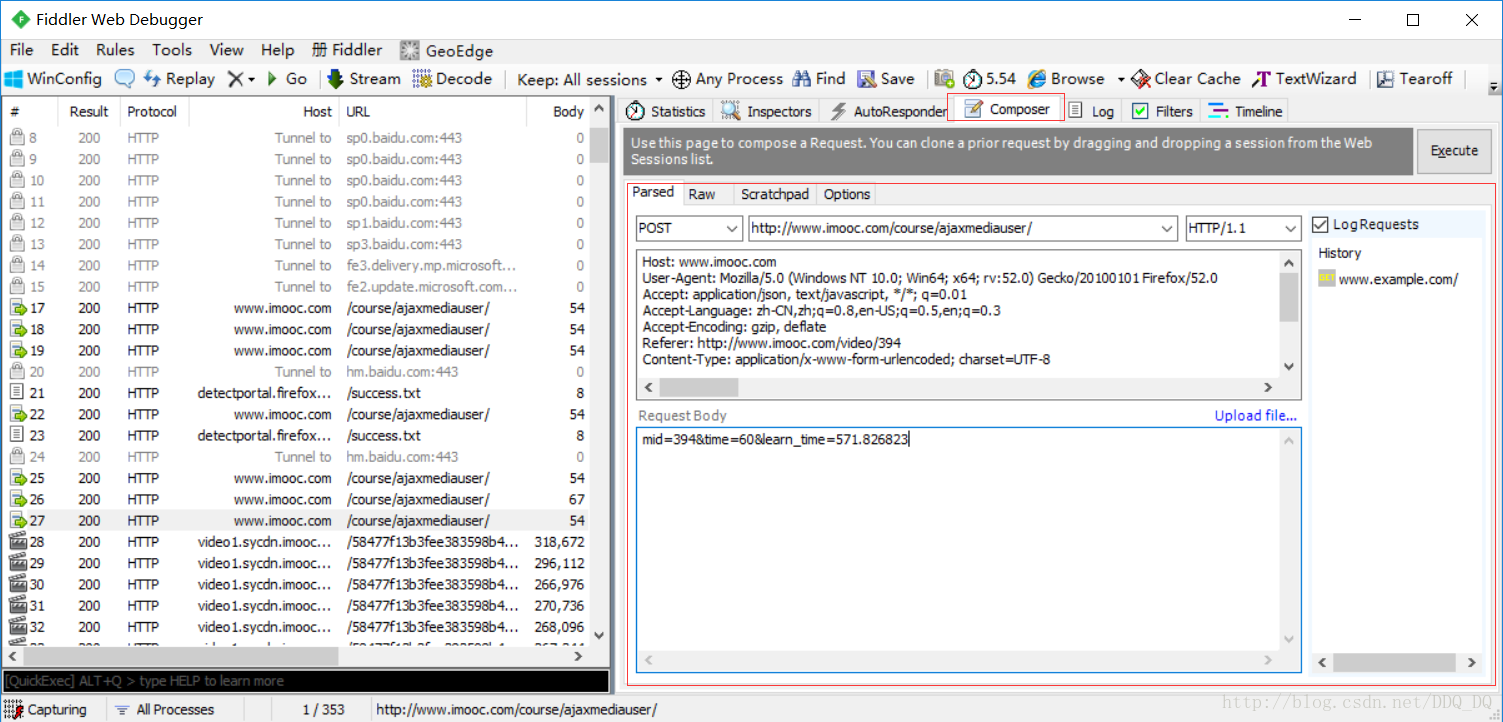Switch to the Filters tab
Screen dimensions: 1503x722
pos(1162,111)
